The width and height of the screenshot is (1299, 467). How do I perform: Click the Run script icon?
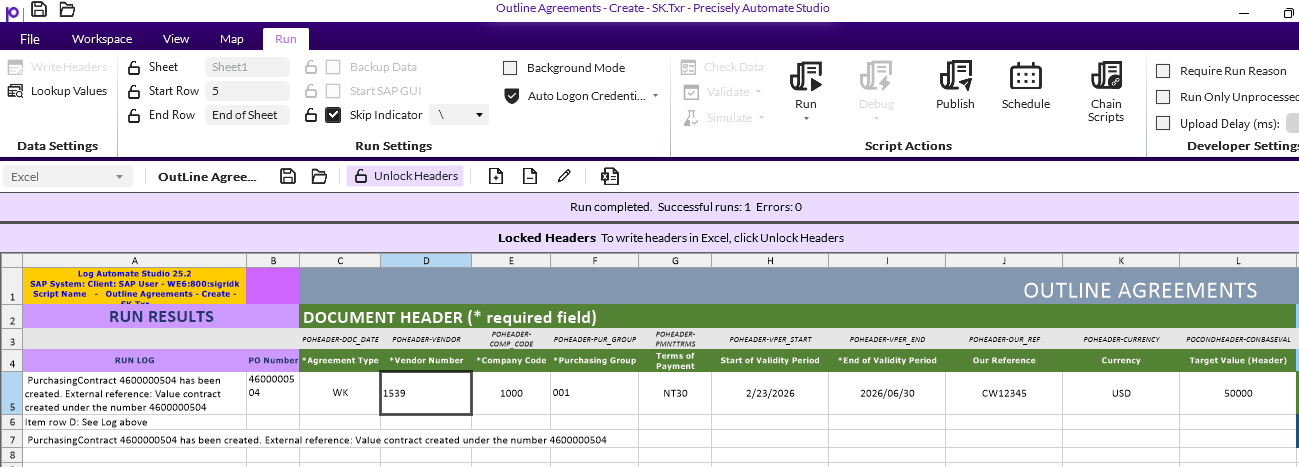point(806,76)
